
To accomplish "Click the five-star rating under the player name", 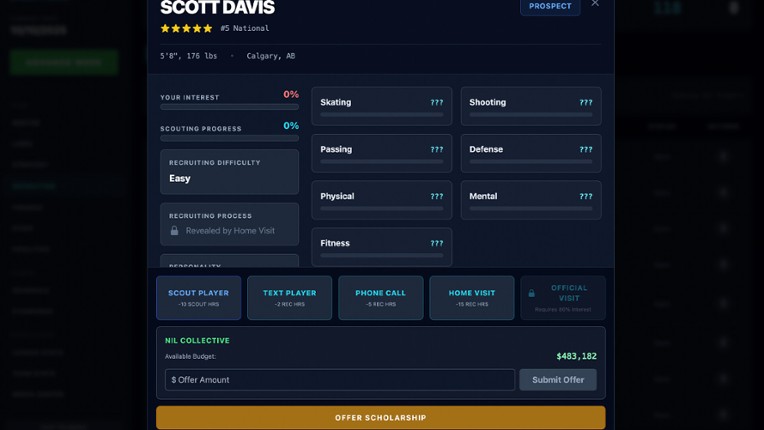I will [187, 29].
